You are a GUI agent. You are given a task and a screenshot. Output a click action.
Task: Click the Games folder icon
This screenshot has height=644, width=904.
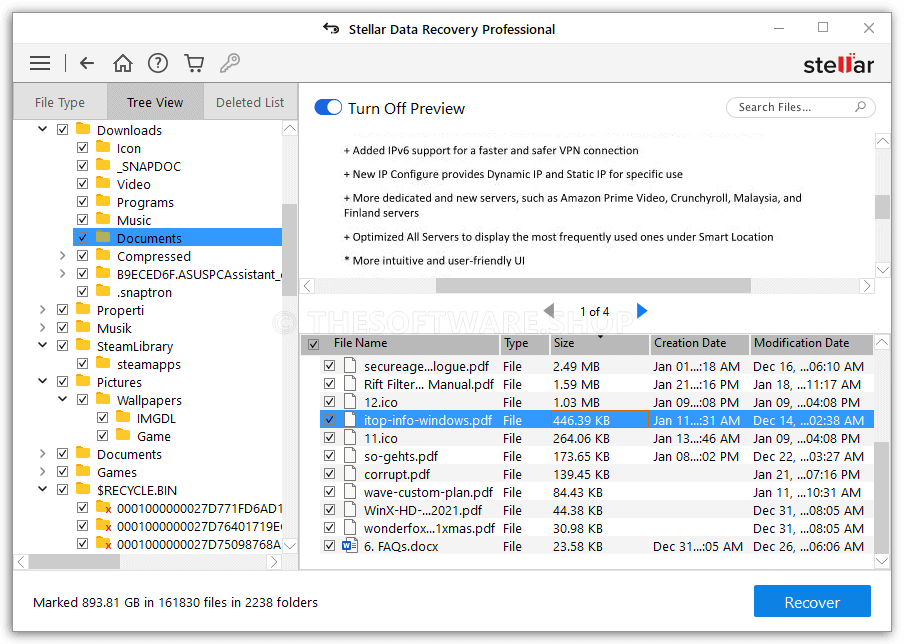pyautogui.click(x=83, y=471)
